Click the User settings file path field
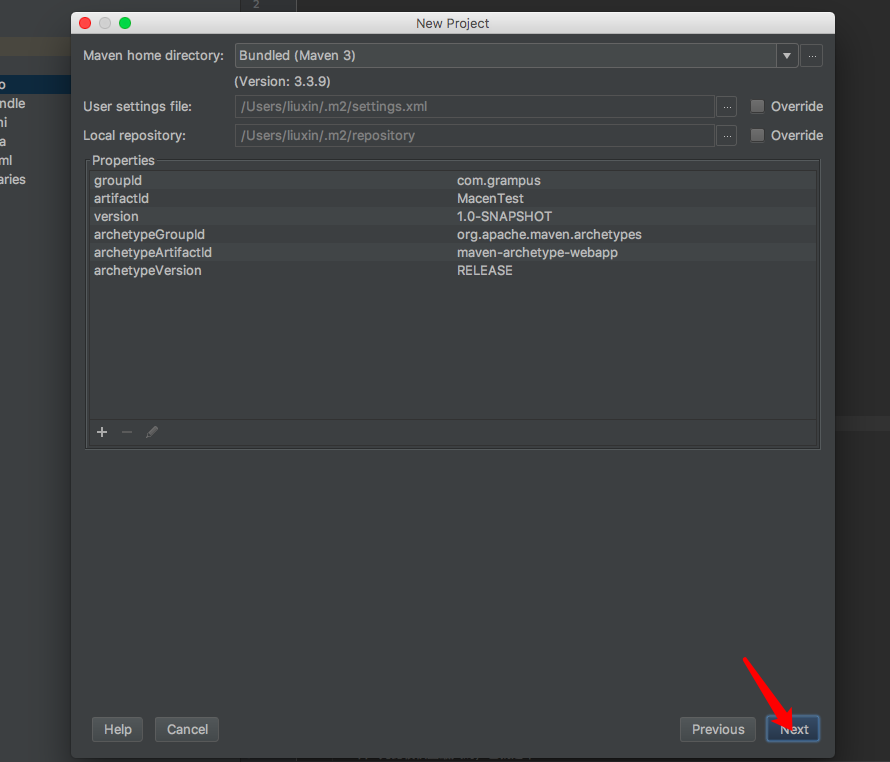This screenshot has height=762, width=890. (475, 107)
